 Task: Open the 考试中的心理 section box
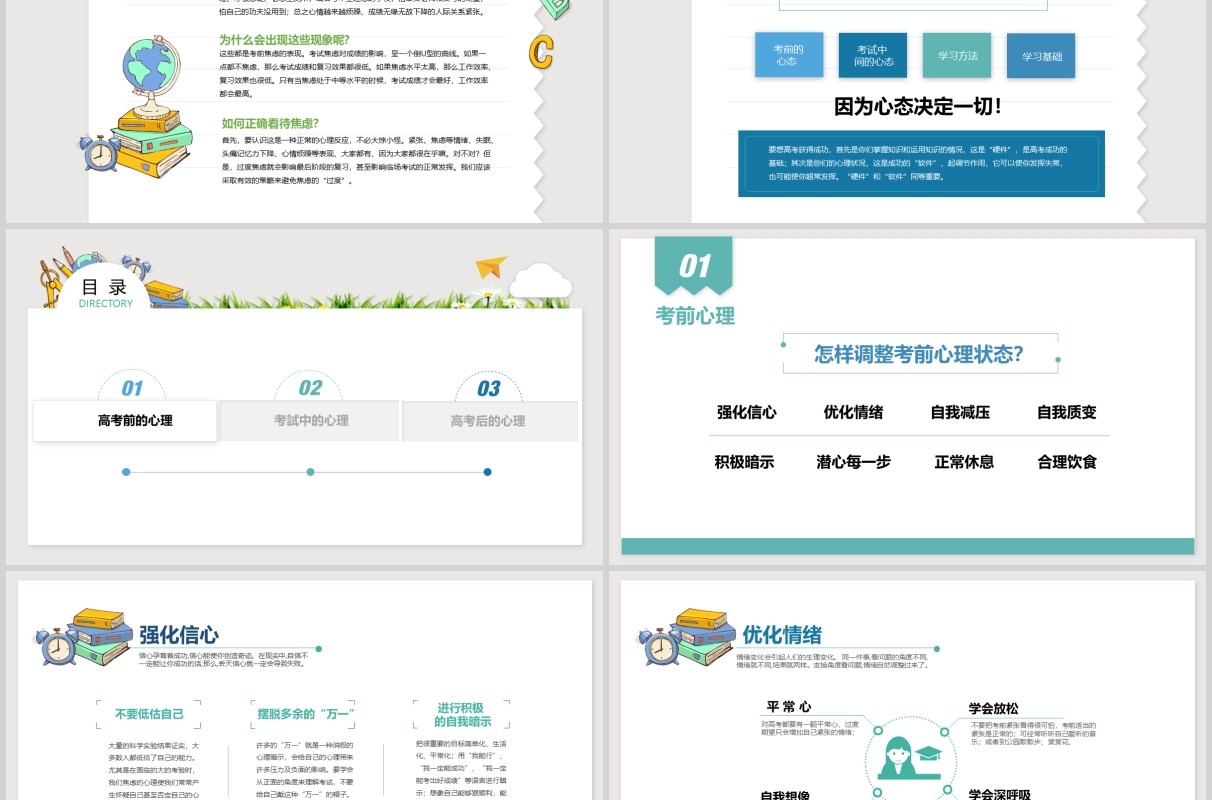[x=310, y=421]
